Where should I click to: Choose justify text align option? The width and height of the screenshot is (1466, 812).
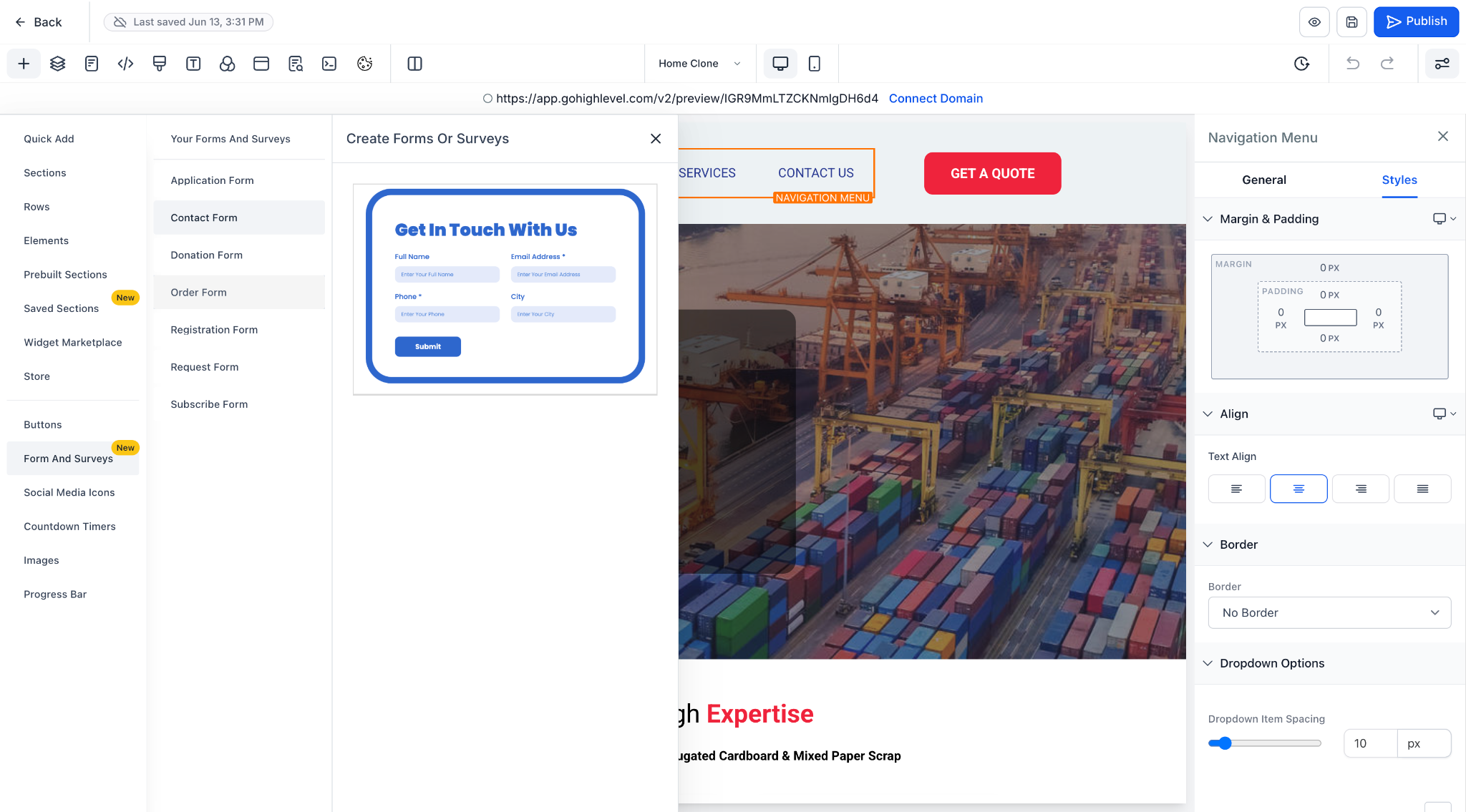pyautogui.click(x=1422, y=489)
